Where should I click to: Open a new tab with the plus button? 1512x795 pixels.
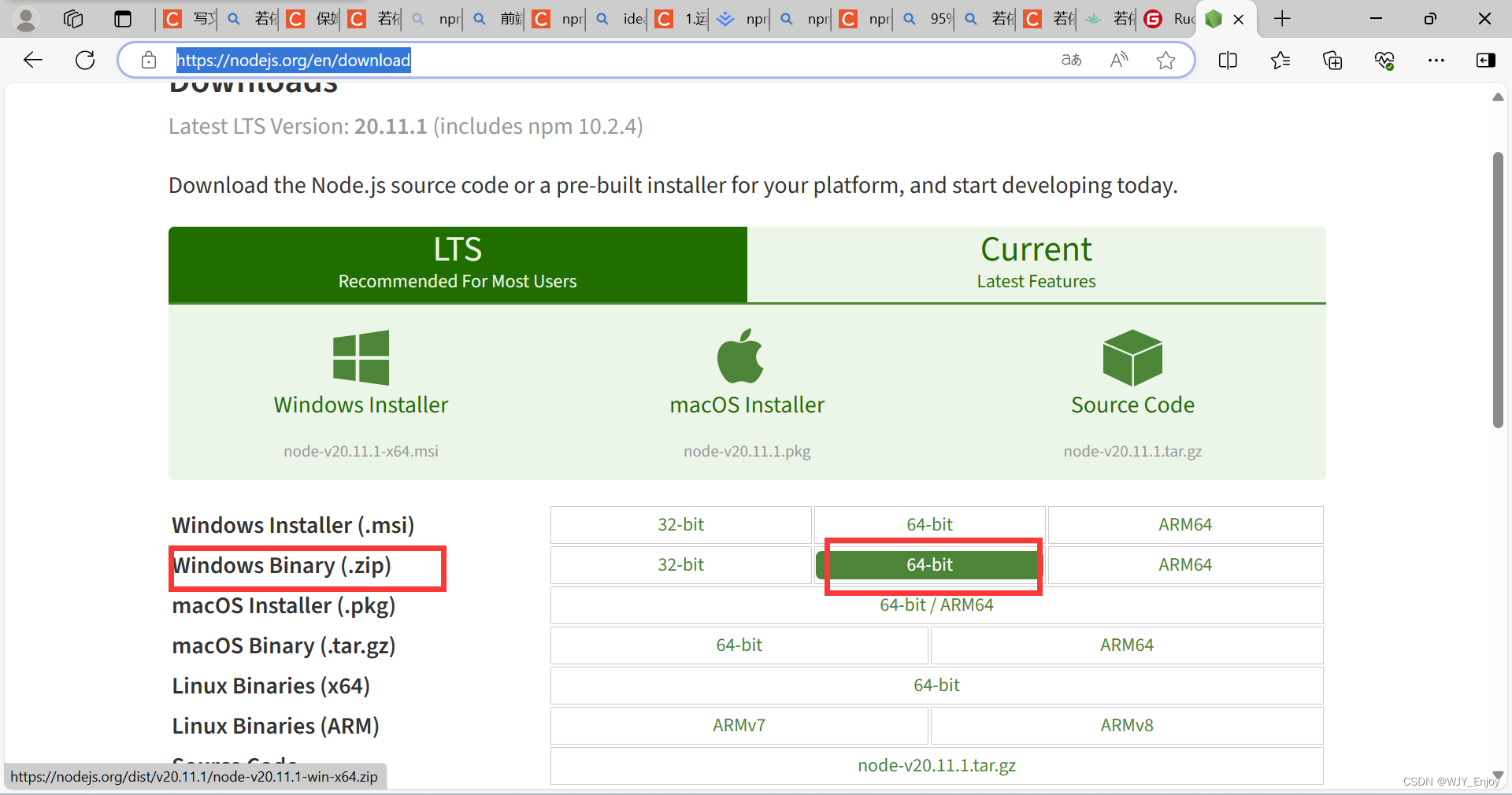pyautogui.click(x=1282, y=19)
